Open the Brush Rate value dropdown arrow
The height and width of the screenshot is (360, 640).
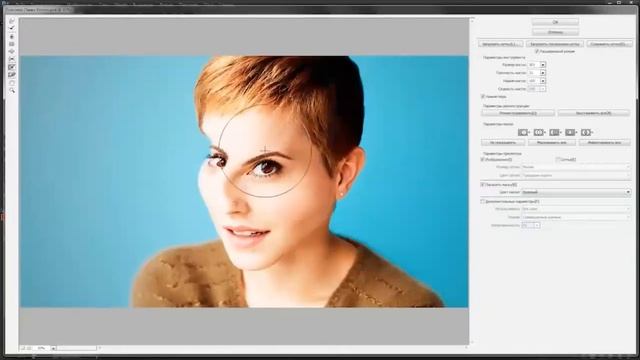point(543,89)
